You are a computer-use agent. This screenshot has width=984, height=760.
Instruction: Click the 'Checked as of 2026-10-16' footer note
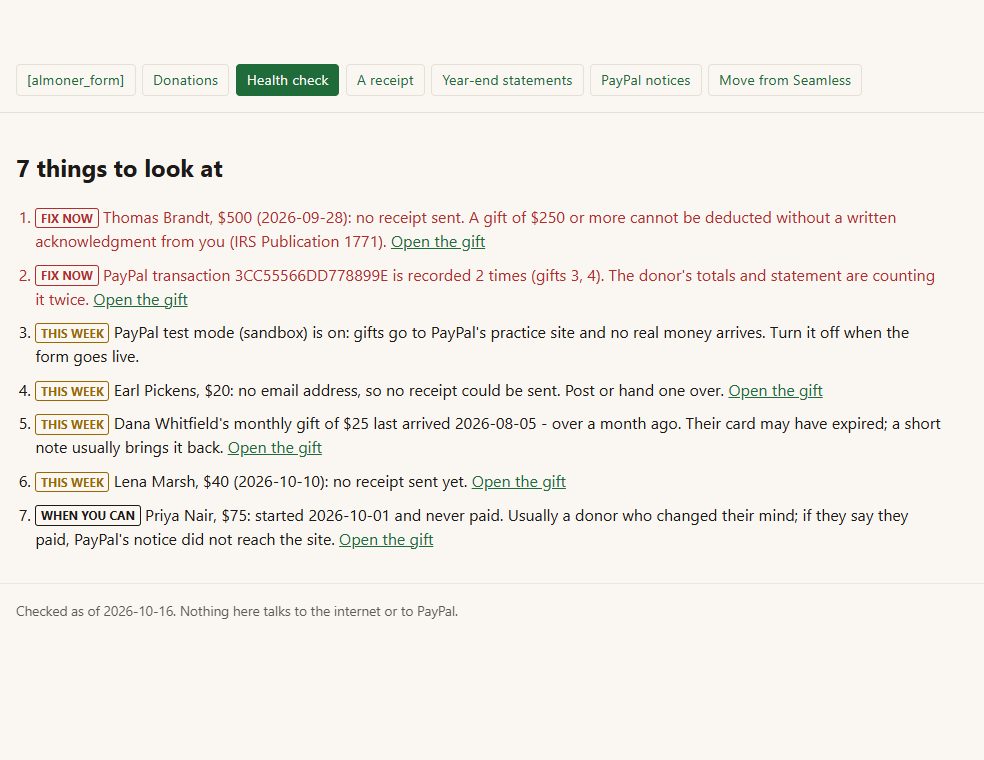pos(237,611)
